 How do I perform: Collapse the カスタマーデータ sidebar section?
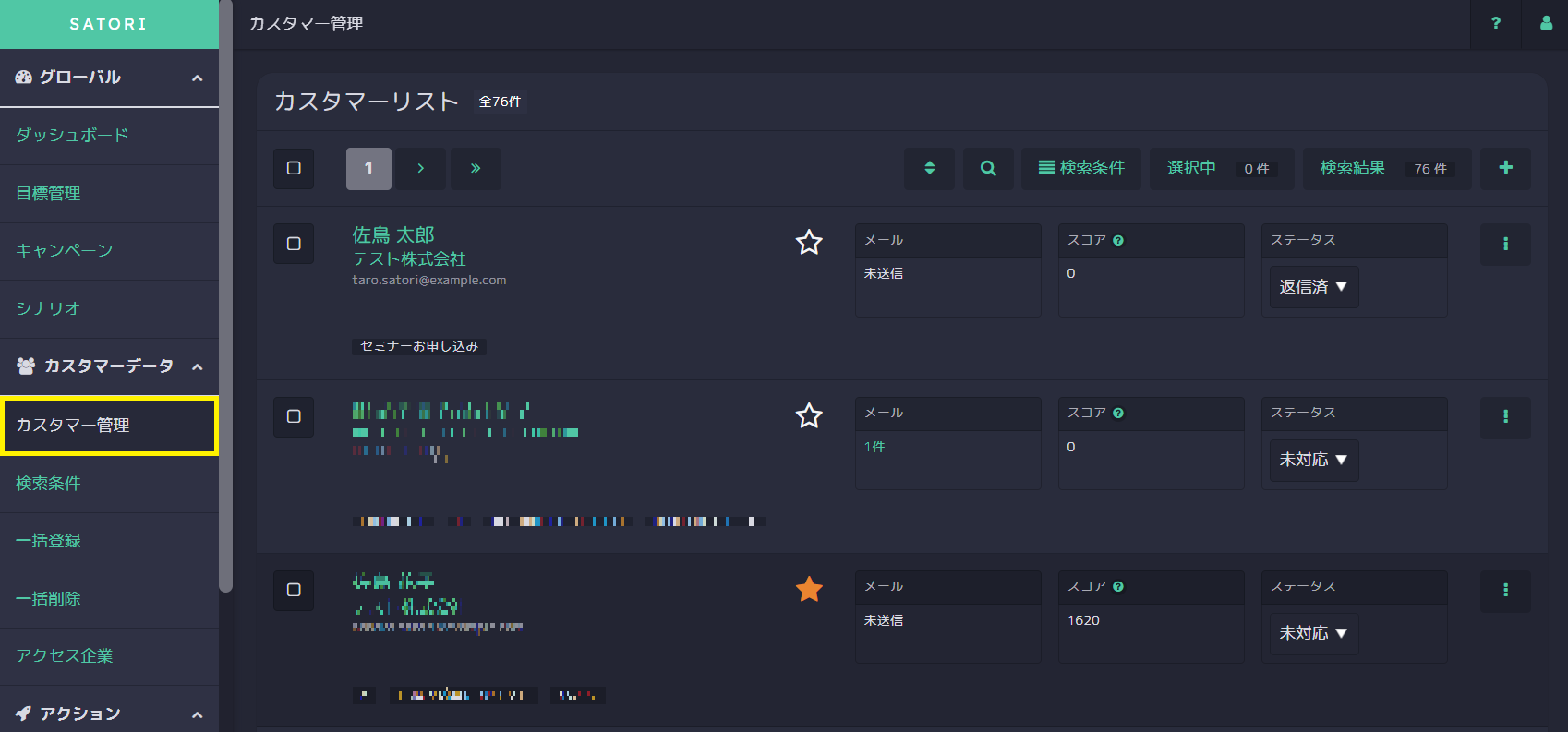point(197,367)
